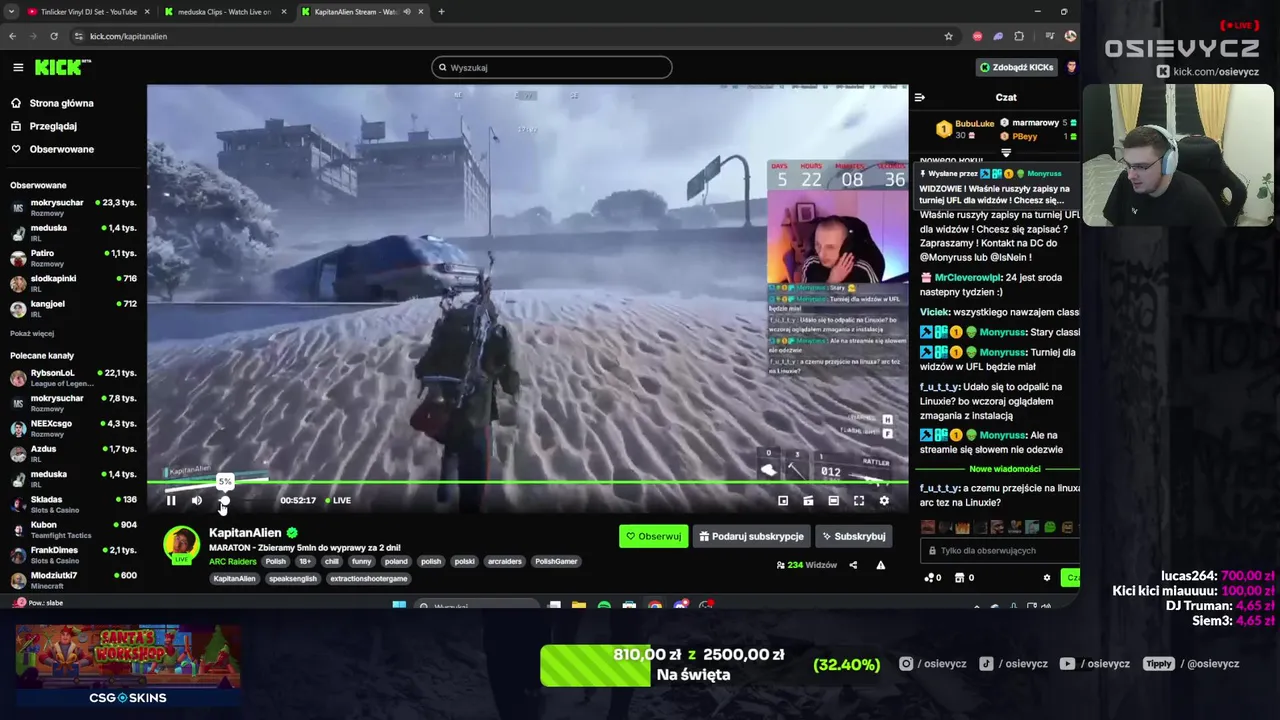Open browser extensions puzzle icon

click(x=1019, y=36)
